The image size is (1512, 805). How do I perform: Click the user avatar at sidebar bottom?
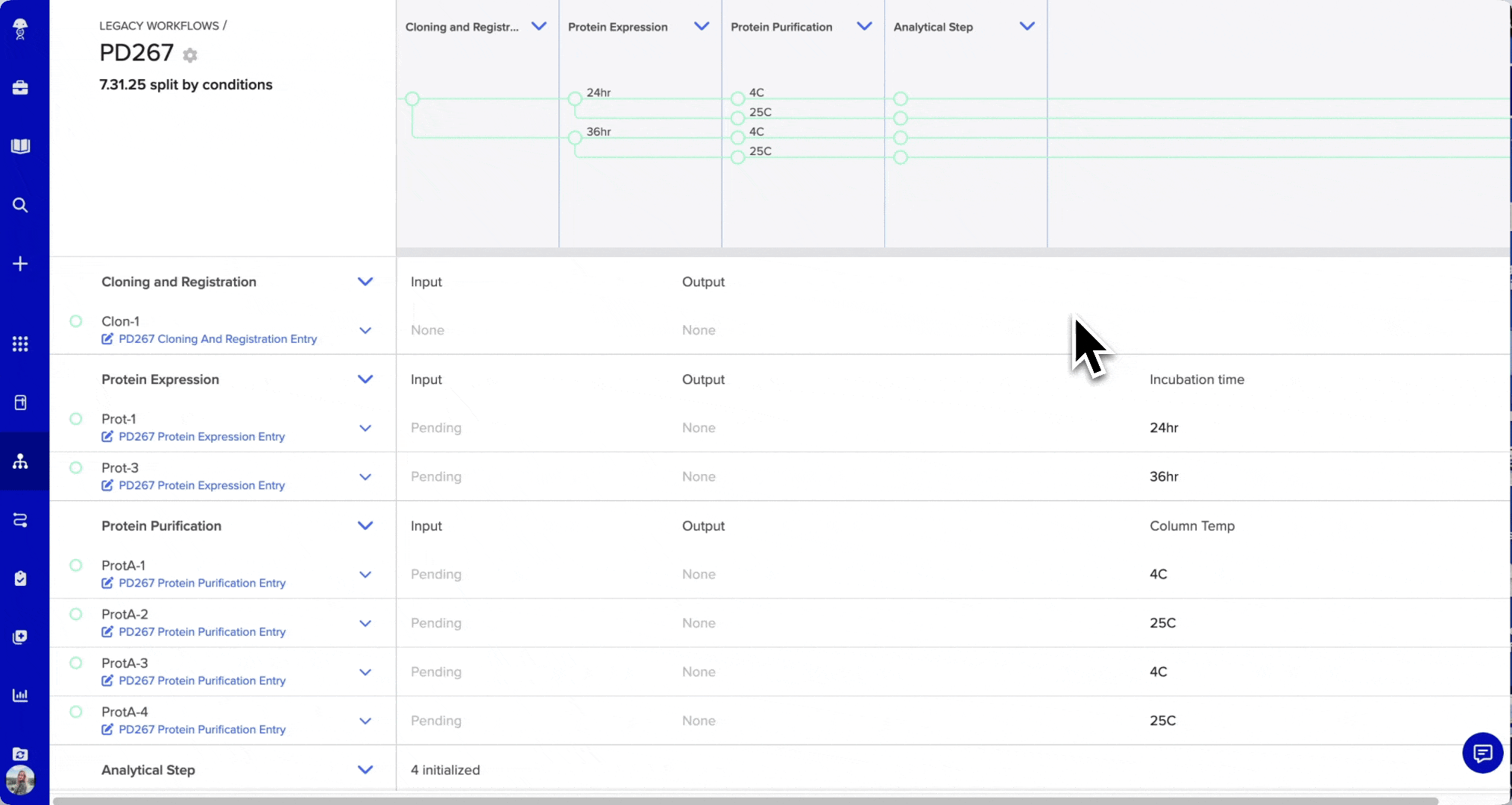(x=20, y=780)
